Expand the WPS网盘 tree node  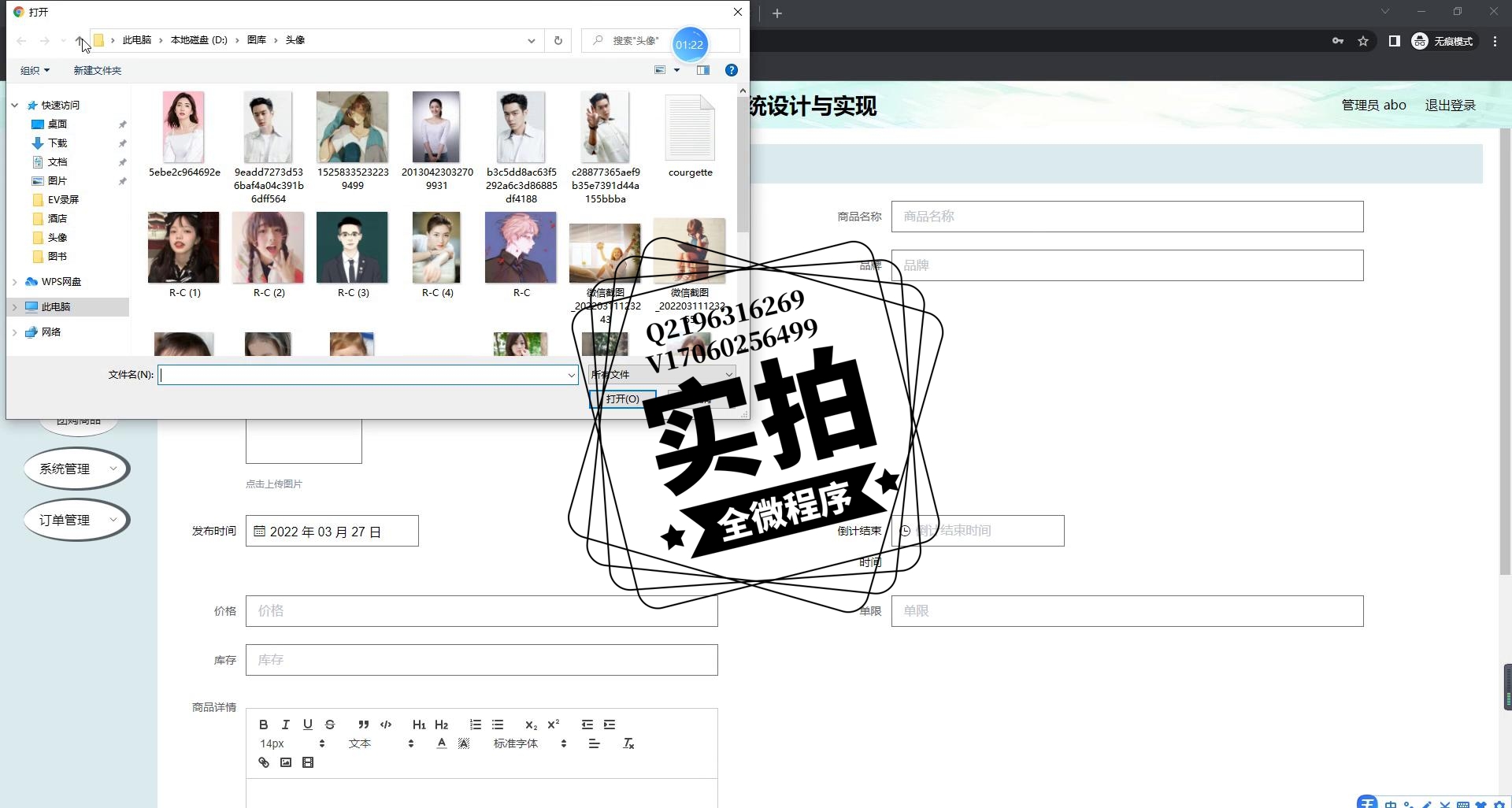[x=14, y=281]
